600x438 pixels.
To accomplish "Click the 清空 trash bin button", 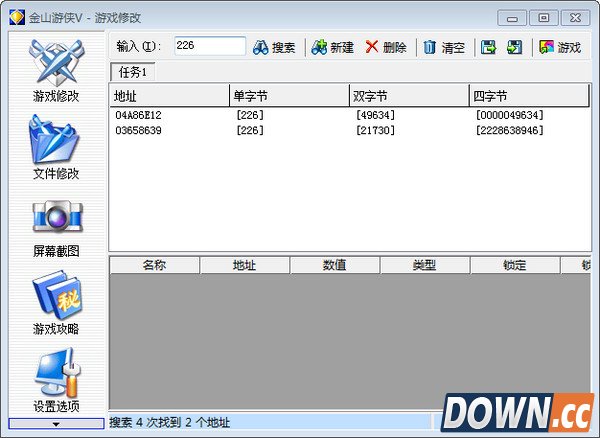I will (444, 47).
